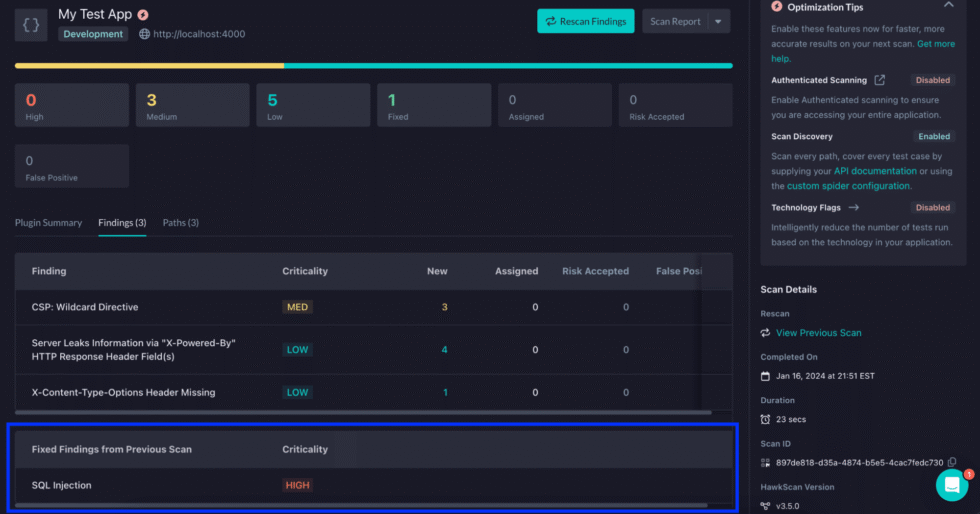
Task: Open the API documentation link
Action: coord(875,171)
